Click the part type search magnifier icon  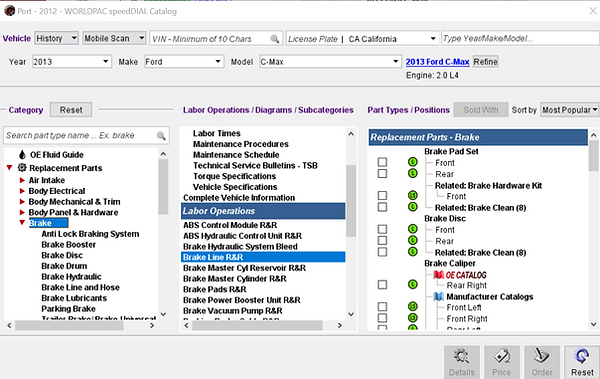161,136
